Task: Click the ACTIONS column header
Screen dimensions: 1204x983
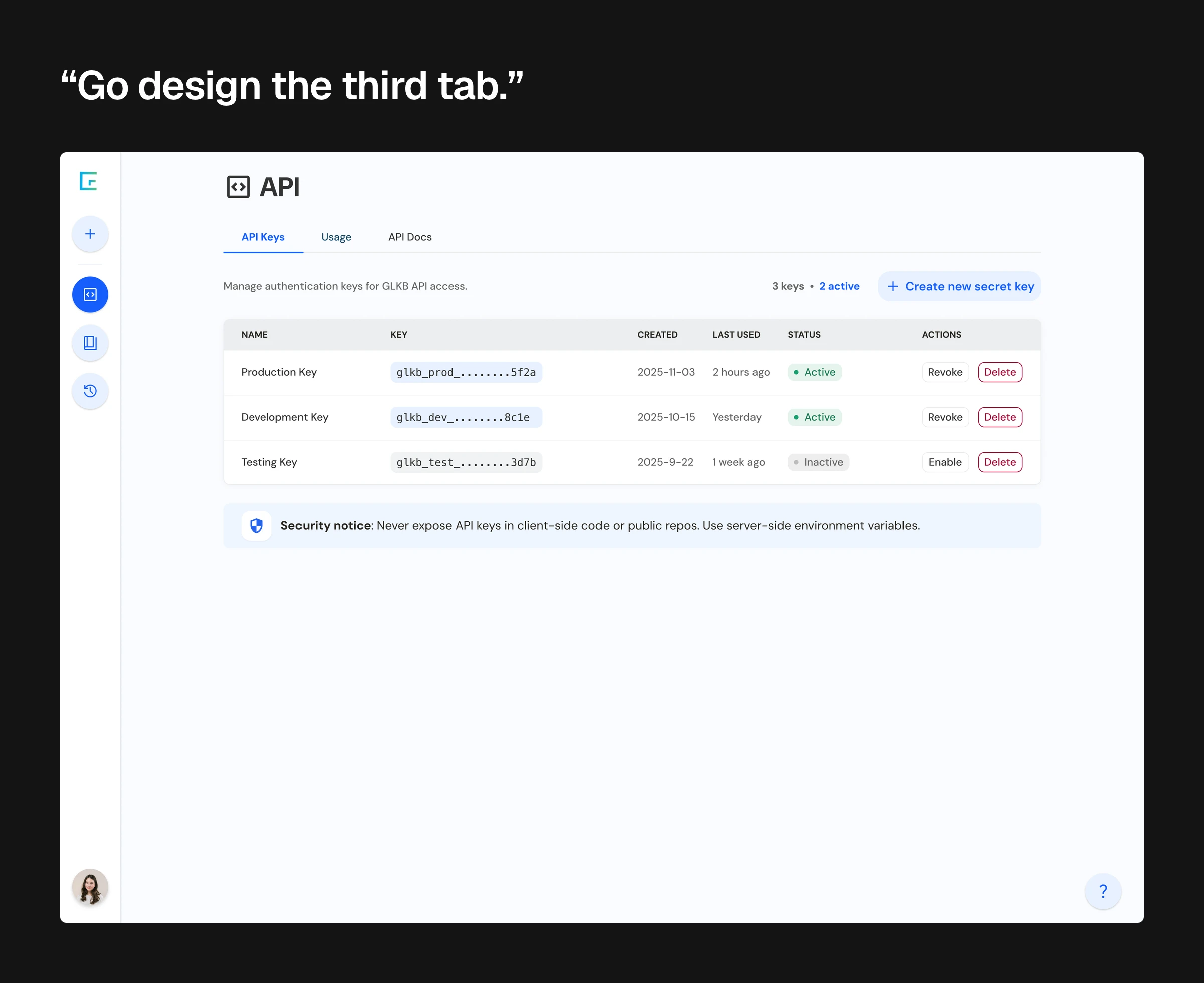Action: (x=941, y=335)
